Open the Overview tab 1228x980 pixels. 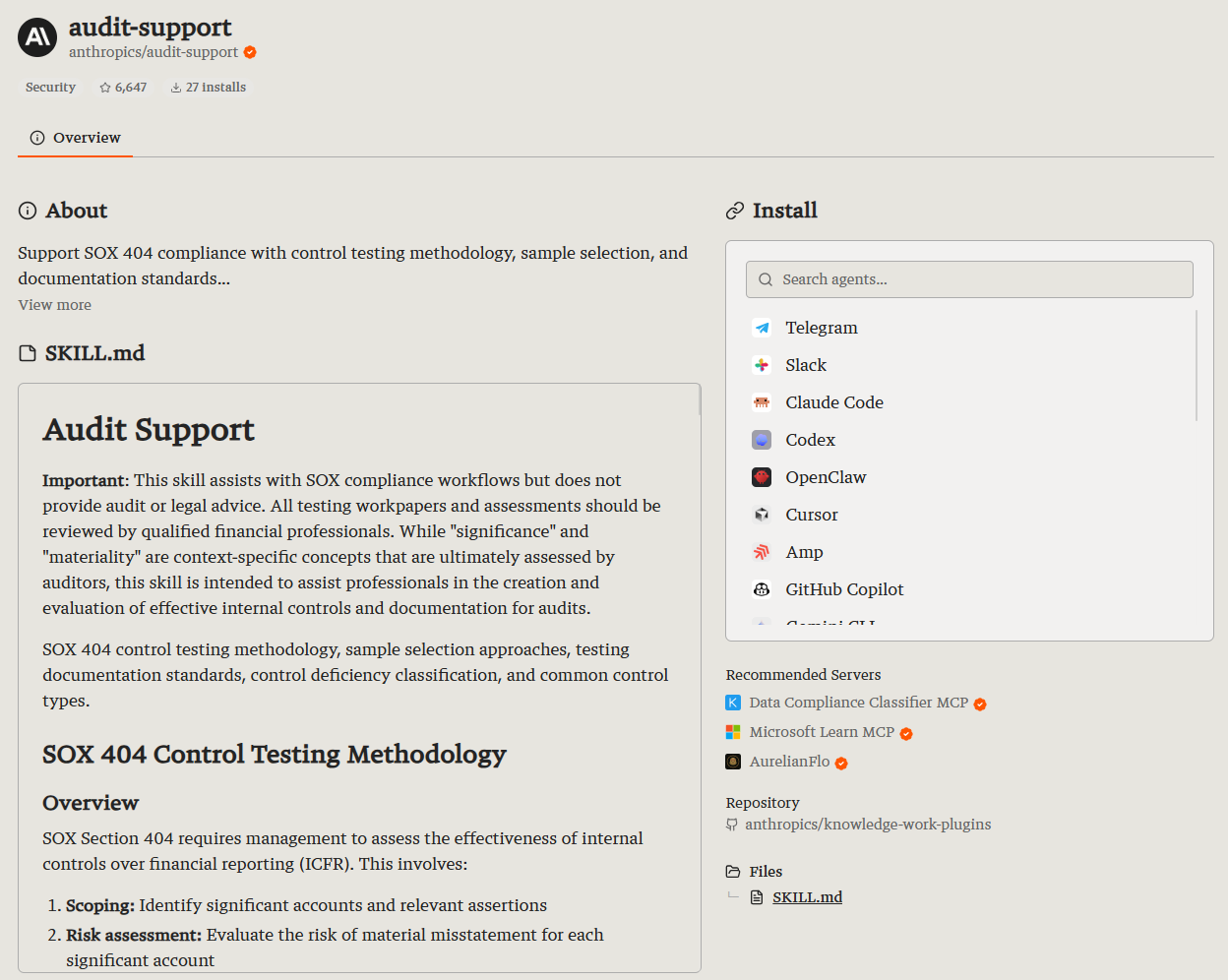[75, 138]
